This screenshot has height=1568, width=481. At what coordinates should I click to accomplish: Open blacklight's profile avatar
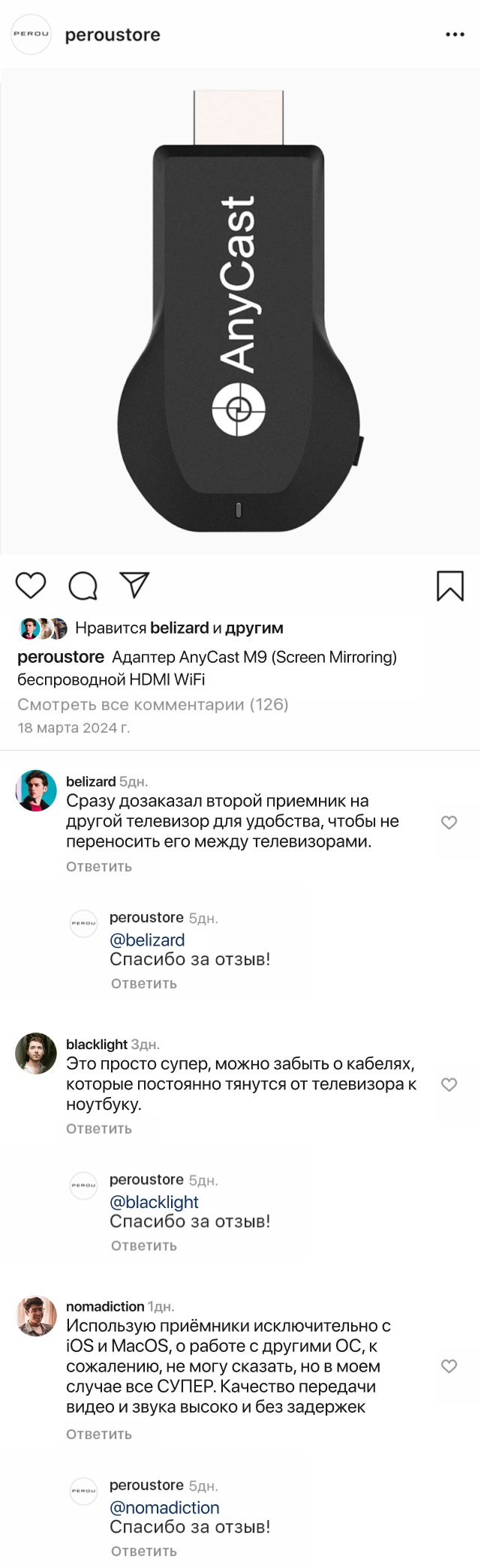pos(36,1053)
